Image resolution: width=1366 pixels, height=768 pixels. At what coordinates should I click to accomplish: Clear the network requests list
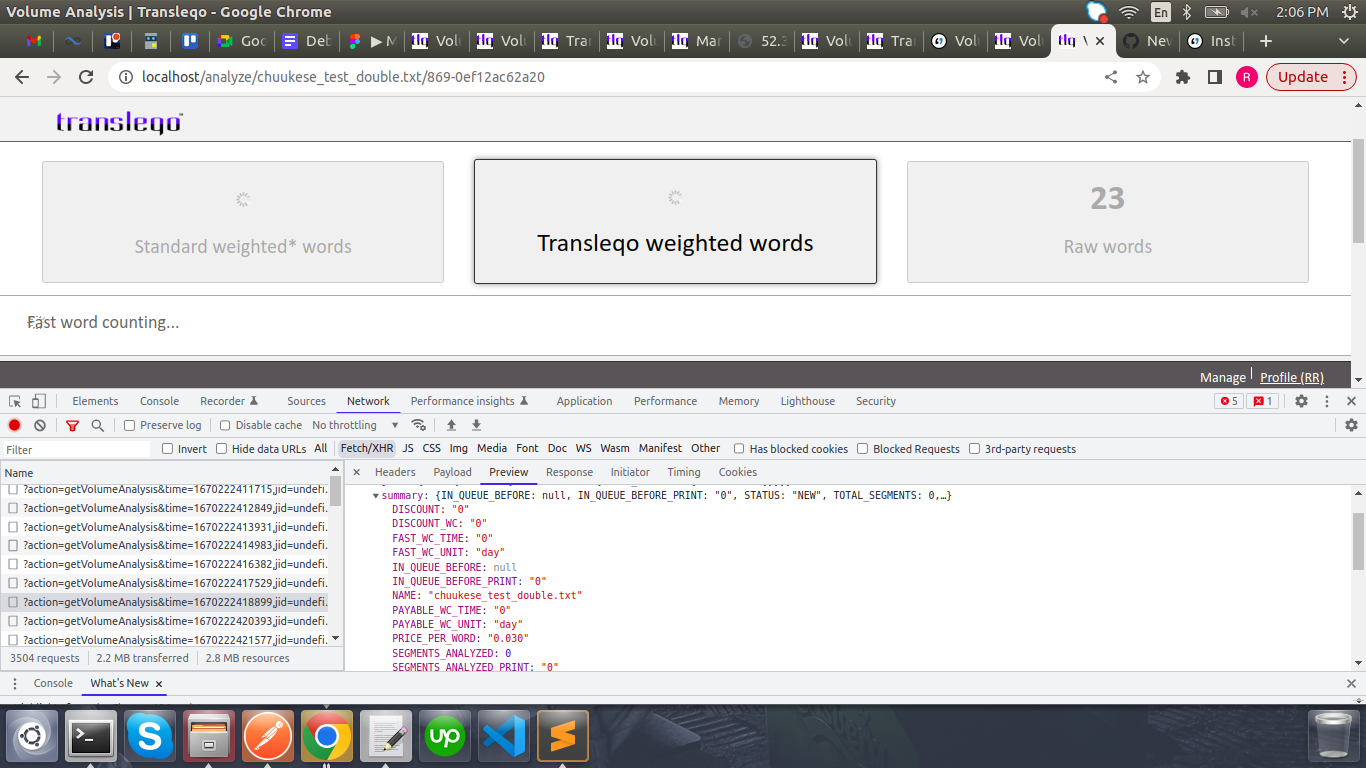coord(39,425)
